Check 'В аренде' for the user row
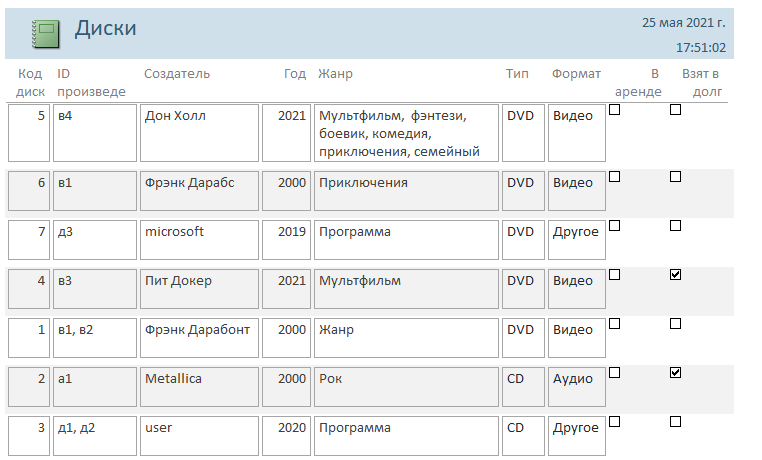Screen dimensions: 762x460 pos(615,421)
